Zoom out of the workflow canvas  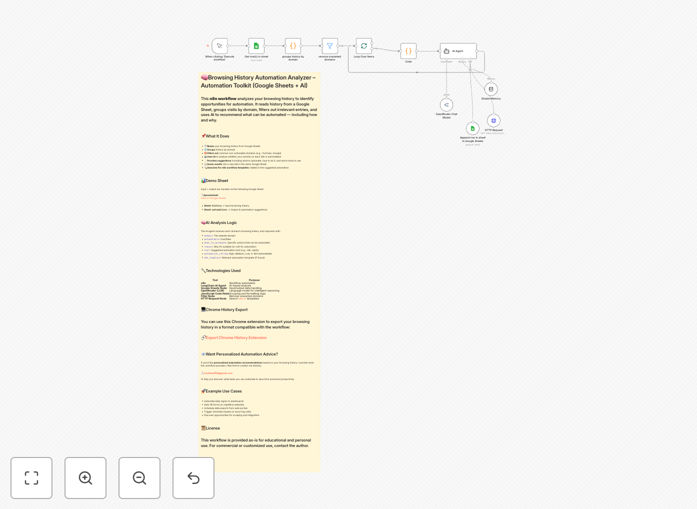(139, 478)
